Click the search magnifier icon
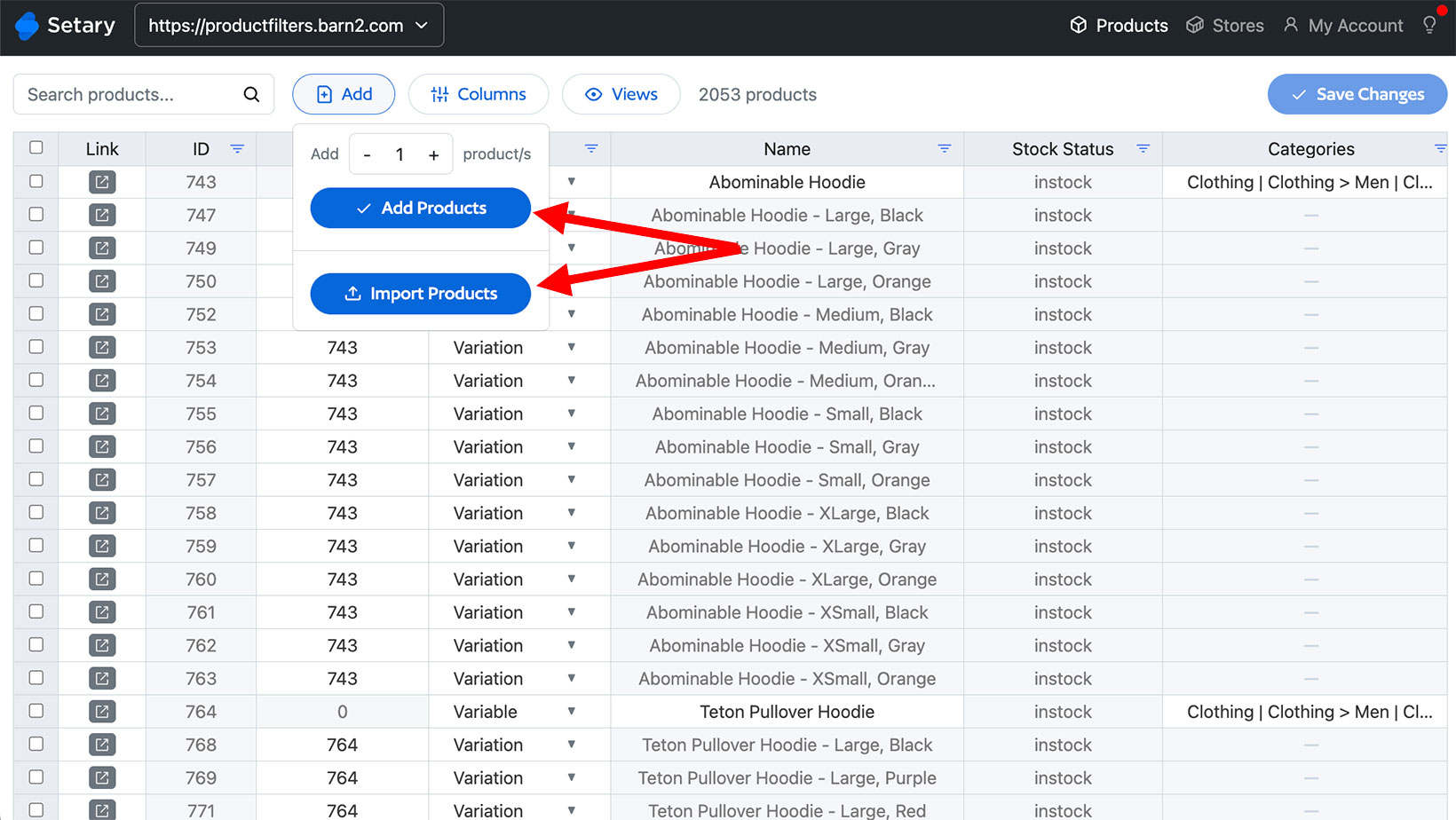The image size is (1456, 820). (x=251, y=94)
